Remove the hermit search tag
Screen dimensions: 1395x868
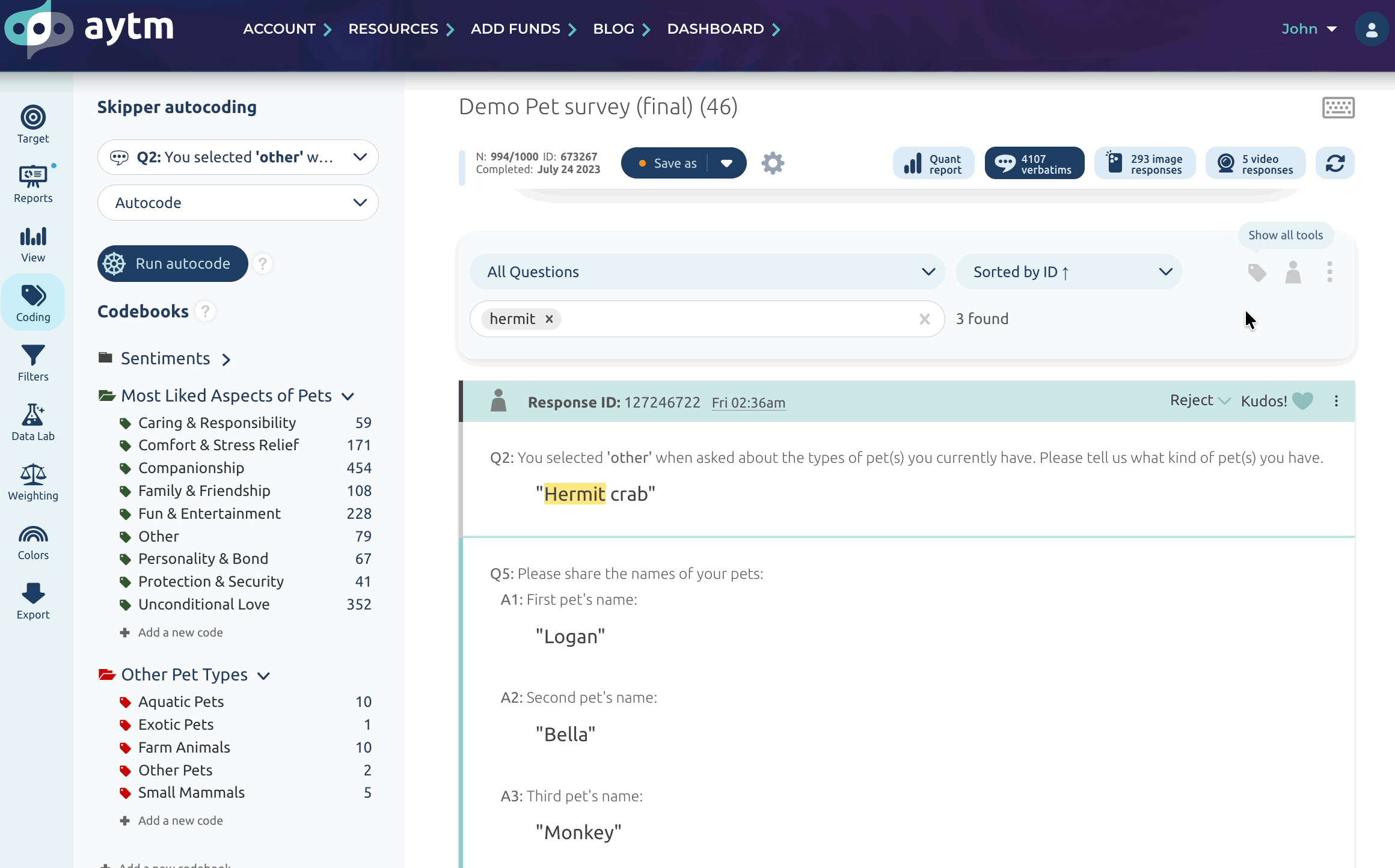click(x=549, y=319)
